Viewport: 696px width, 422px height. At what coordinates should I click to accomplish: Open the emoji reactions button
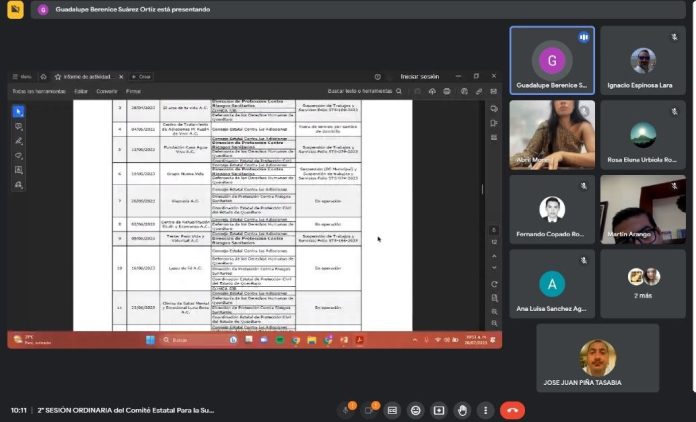tap(416, 410)
